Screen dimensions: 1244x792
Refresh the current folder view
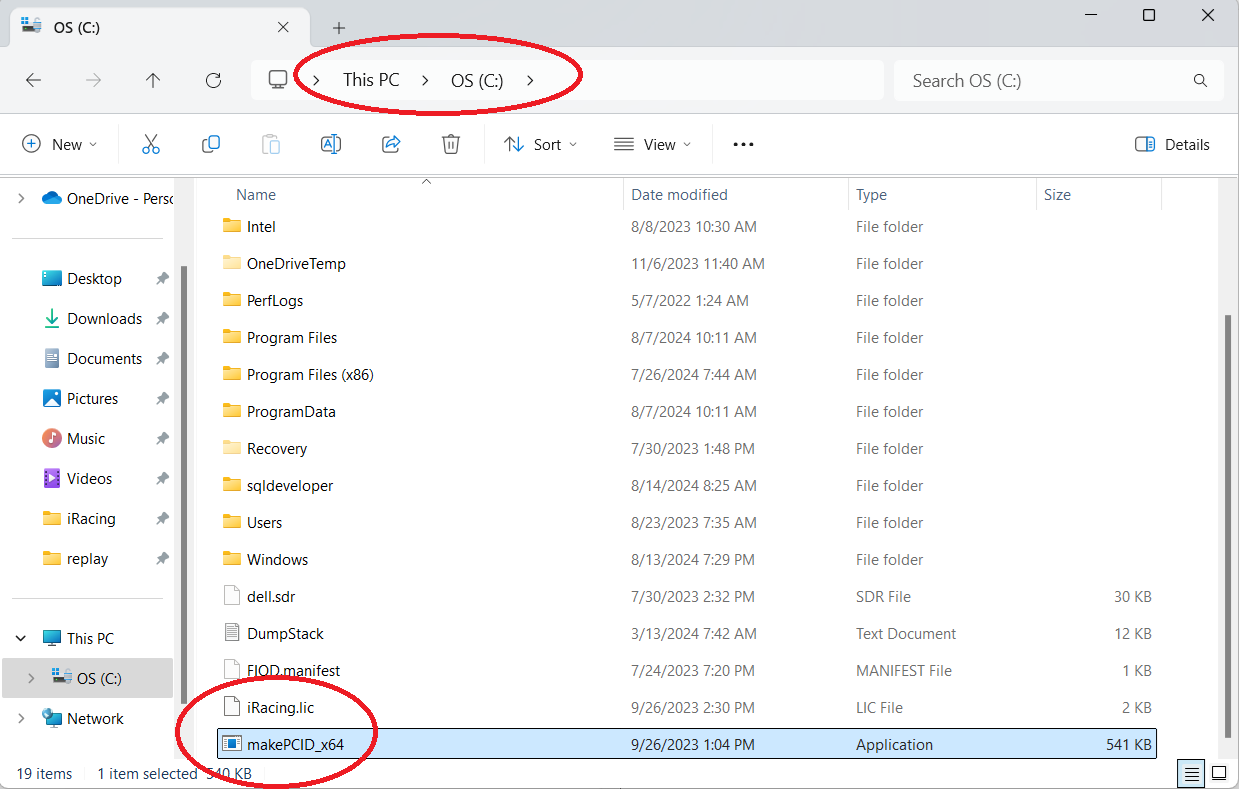coord(213,81)
